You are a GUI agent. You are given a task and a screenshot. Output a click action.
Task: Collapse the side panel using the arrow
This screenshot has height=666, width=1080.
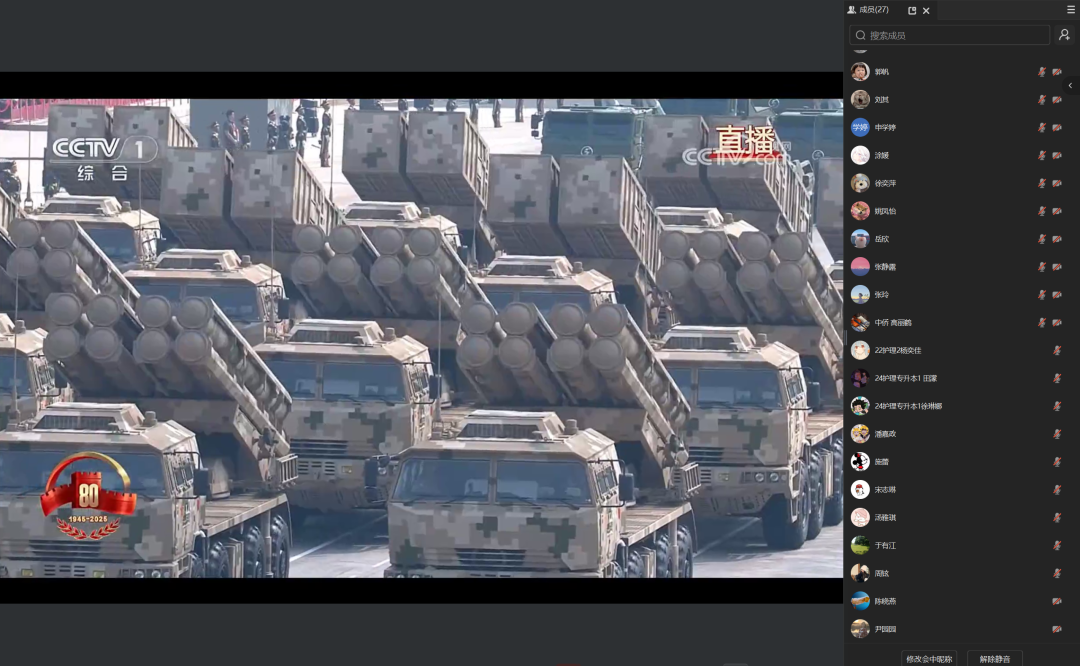(1070, 86)
